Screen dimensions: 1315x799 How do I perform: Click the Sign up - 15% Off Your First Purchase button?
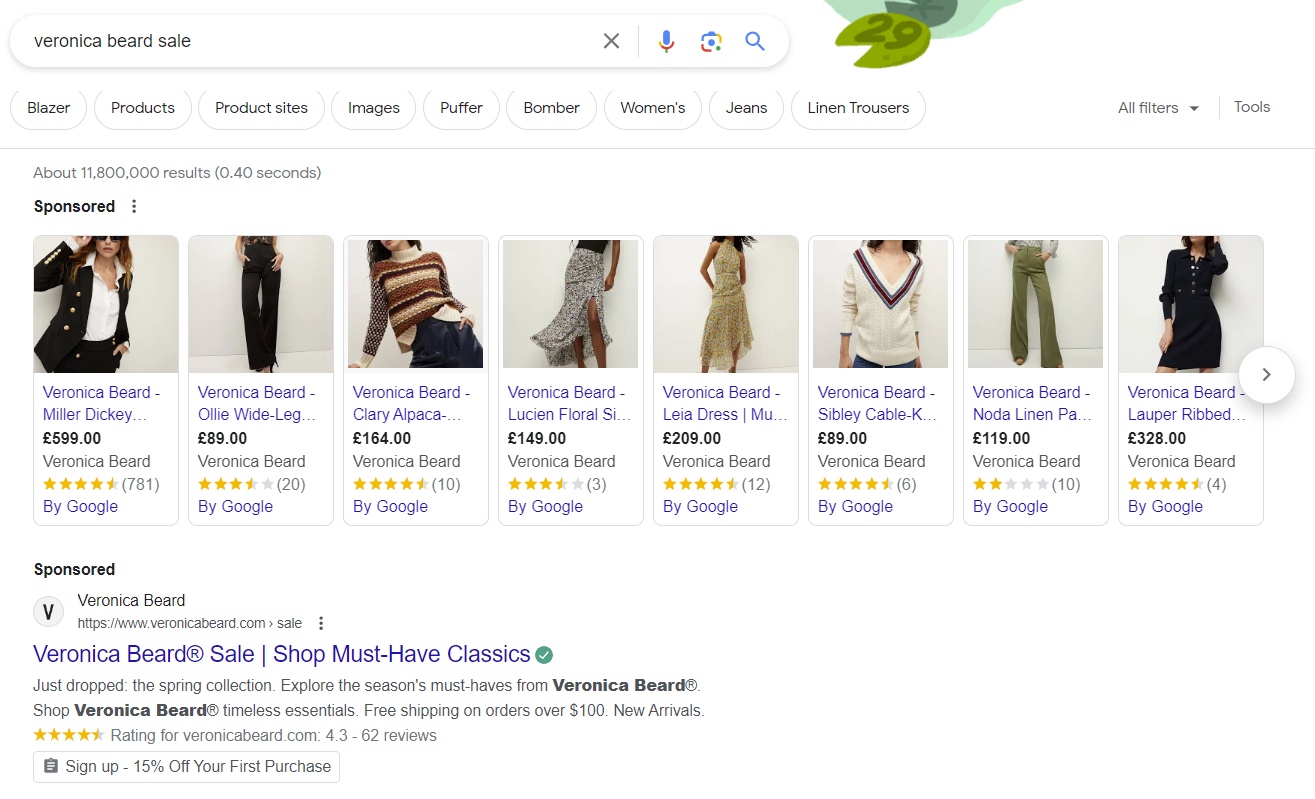click(186, 767)
